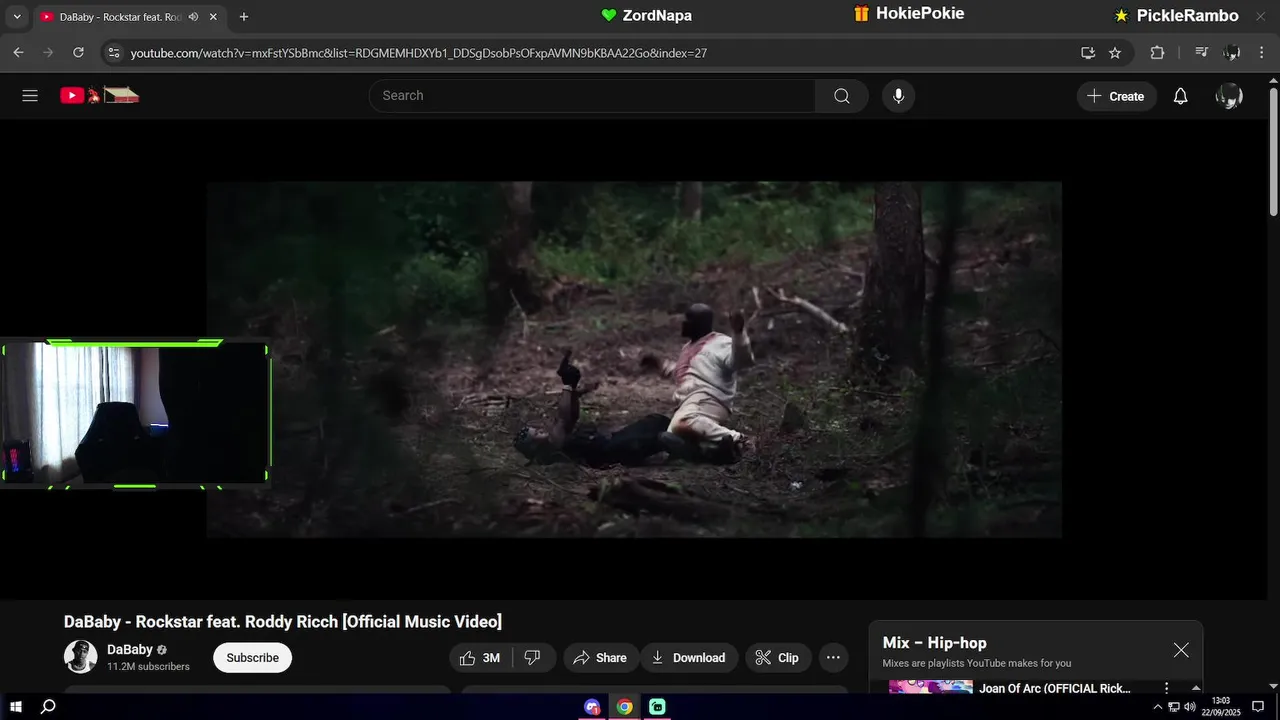This screenshot has width=1280, height=720.
Task: Install app icon in address bar
Action: click(1088, 53)
